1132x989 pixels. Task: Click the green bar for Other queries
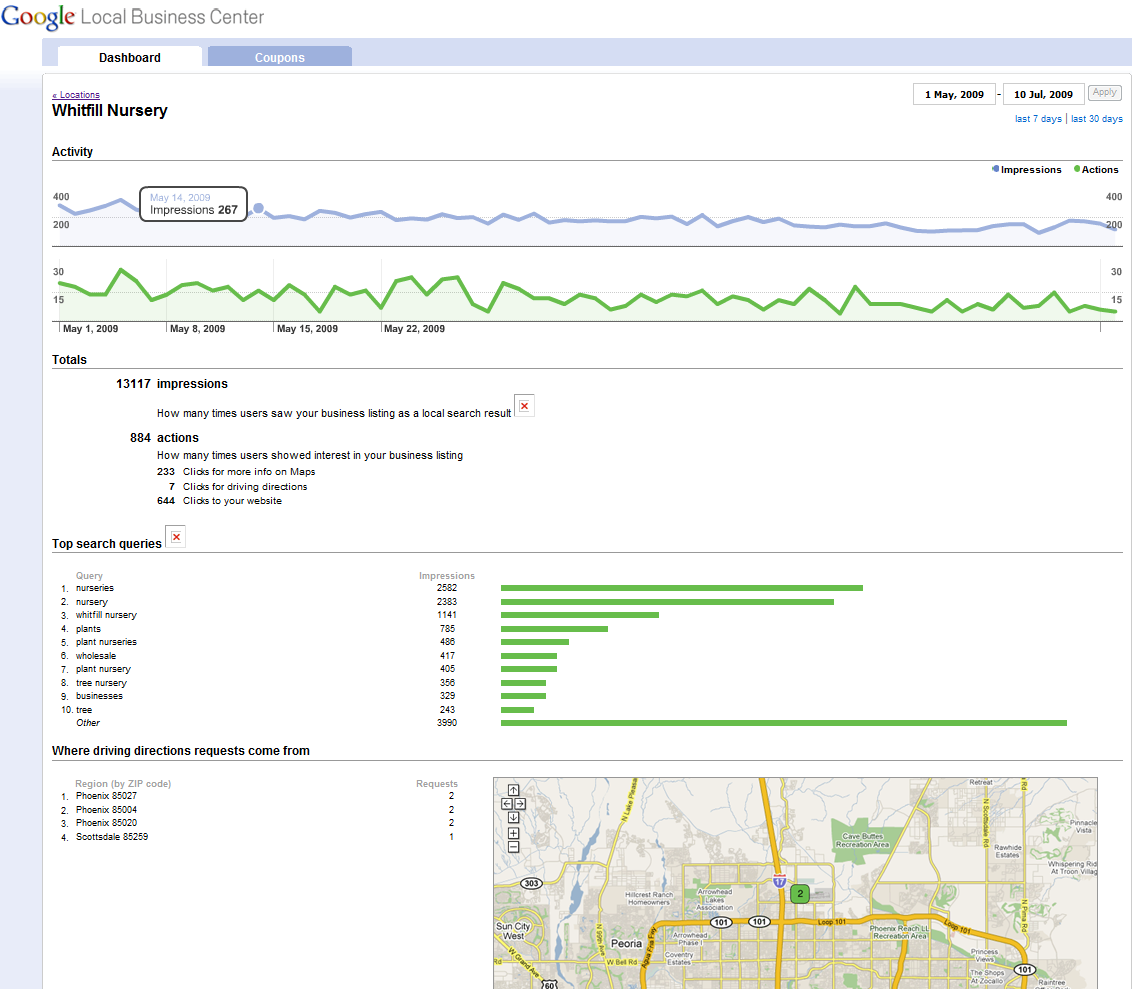[x=784, y=723]
